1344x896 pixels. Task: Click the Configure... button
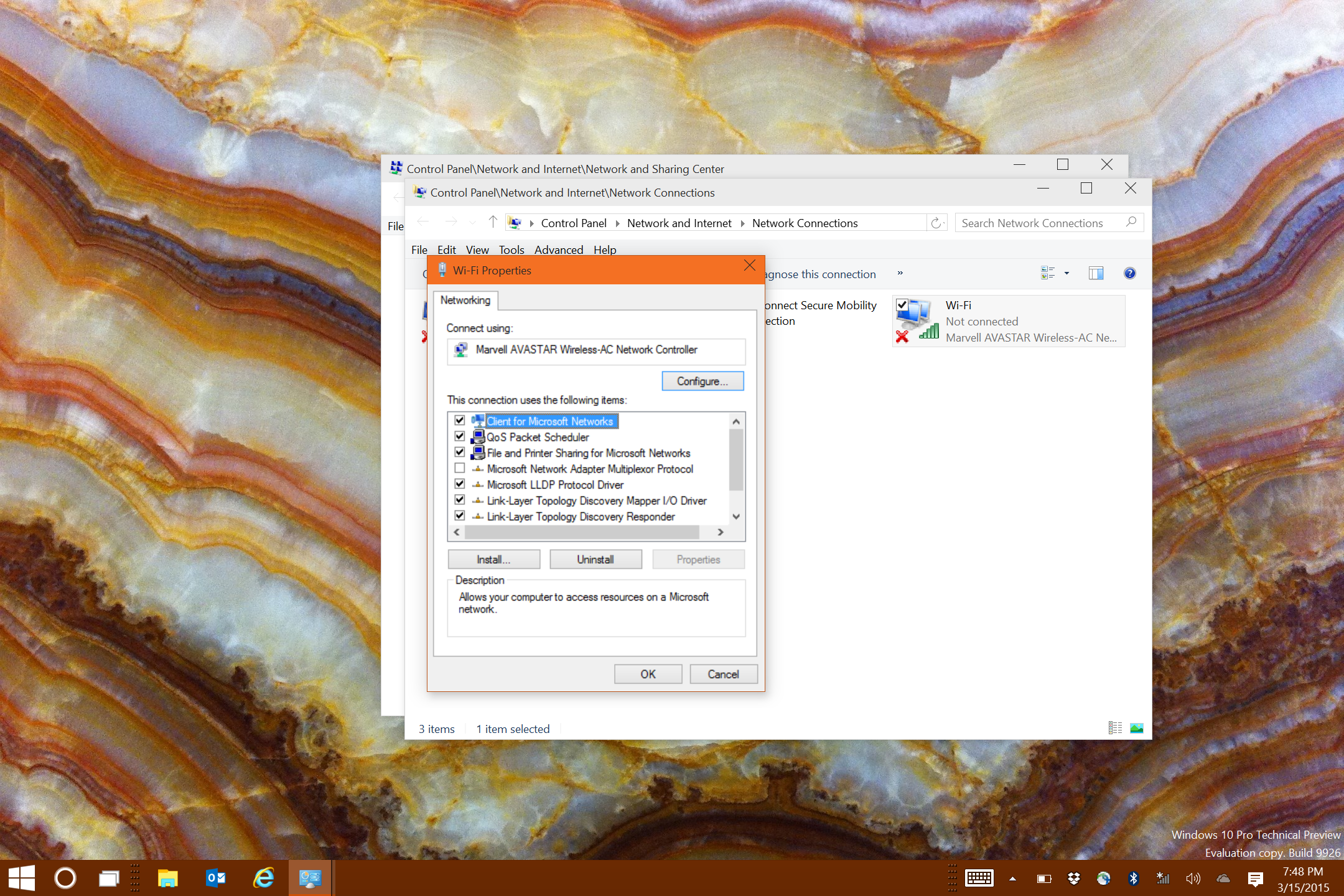coord(702,381)
